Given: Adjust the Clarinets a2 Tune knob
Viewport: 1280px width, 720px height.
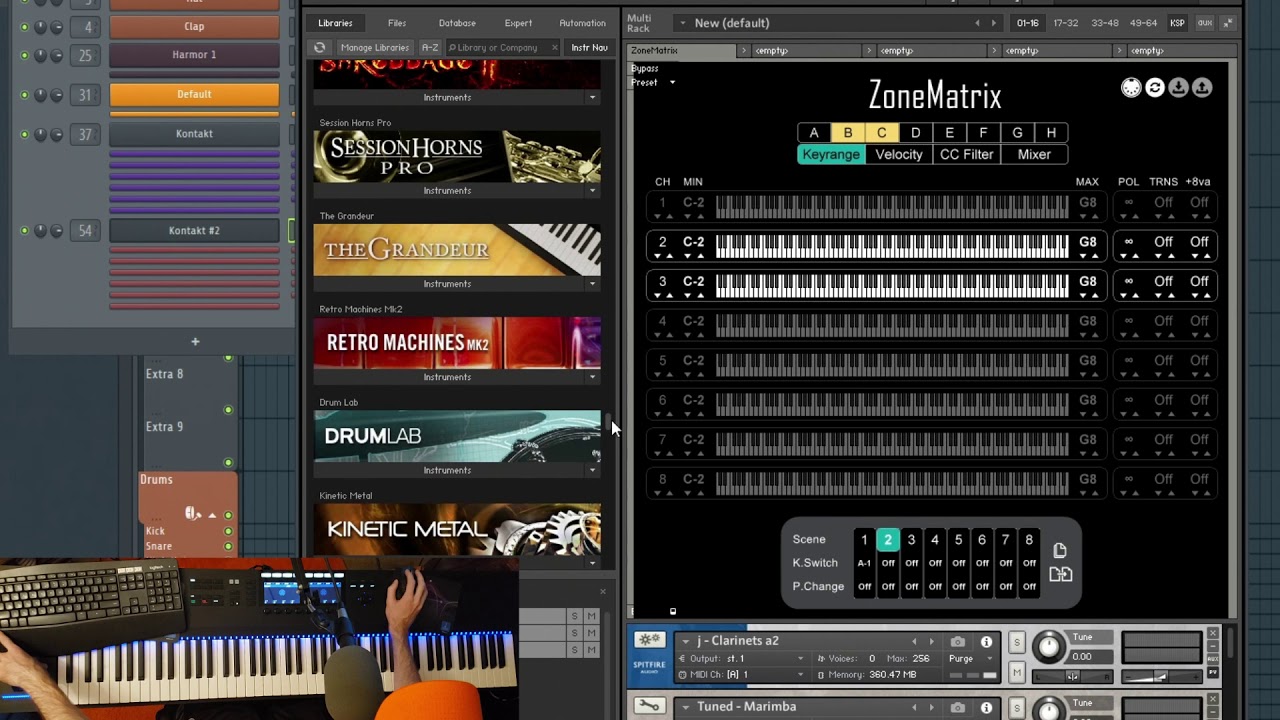Looking at the screenshot, I should tap(1048, 647).
